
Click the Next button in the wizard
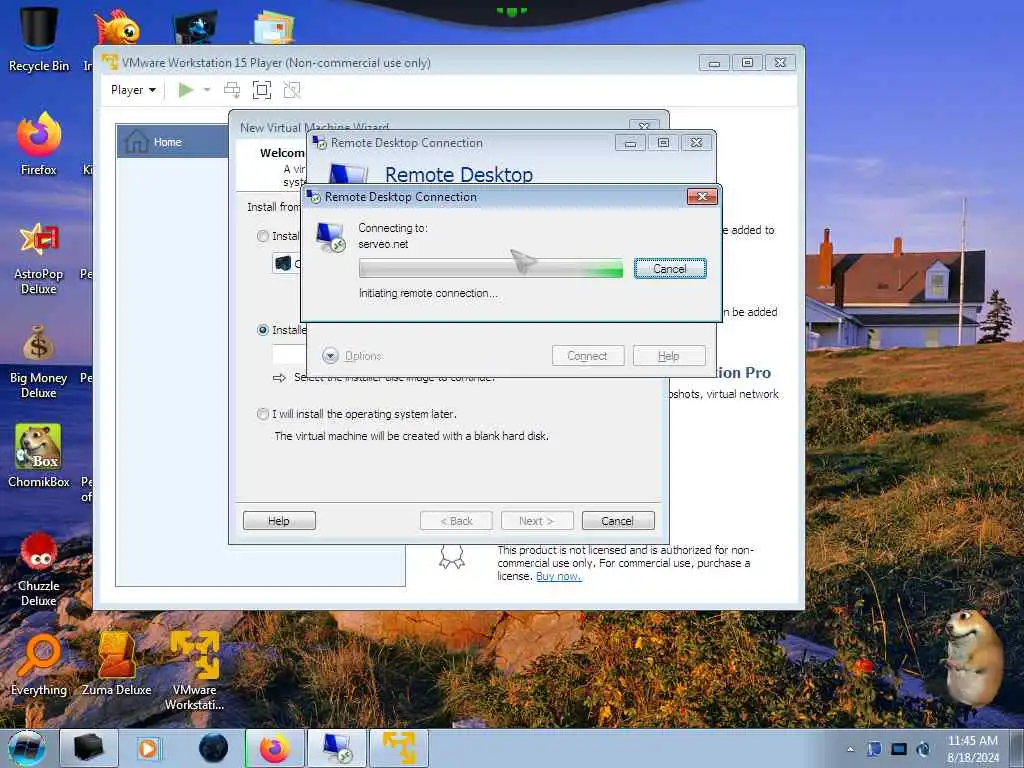pyautogui.click(x=537, y=520)
